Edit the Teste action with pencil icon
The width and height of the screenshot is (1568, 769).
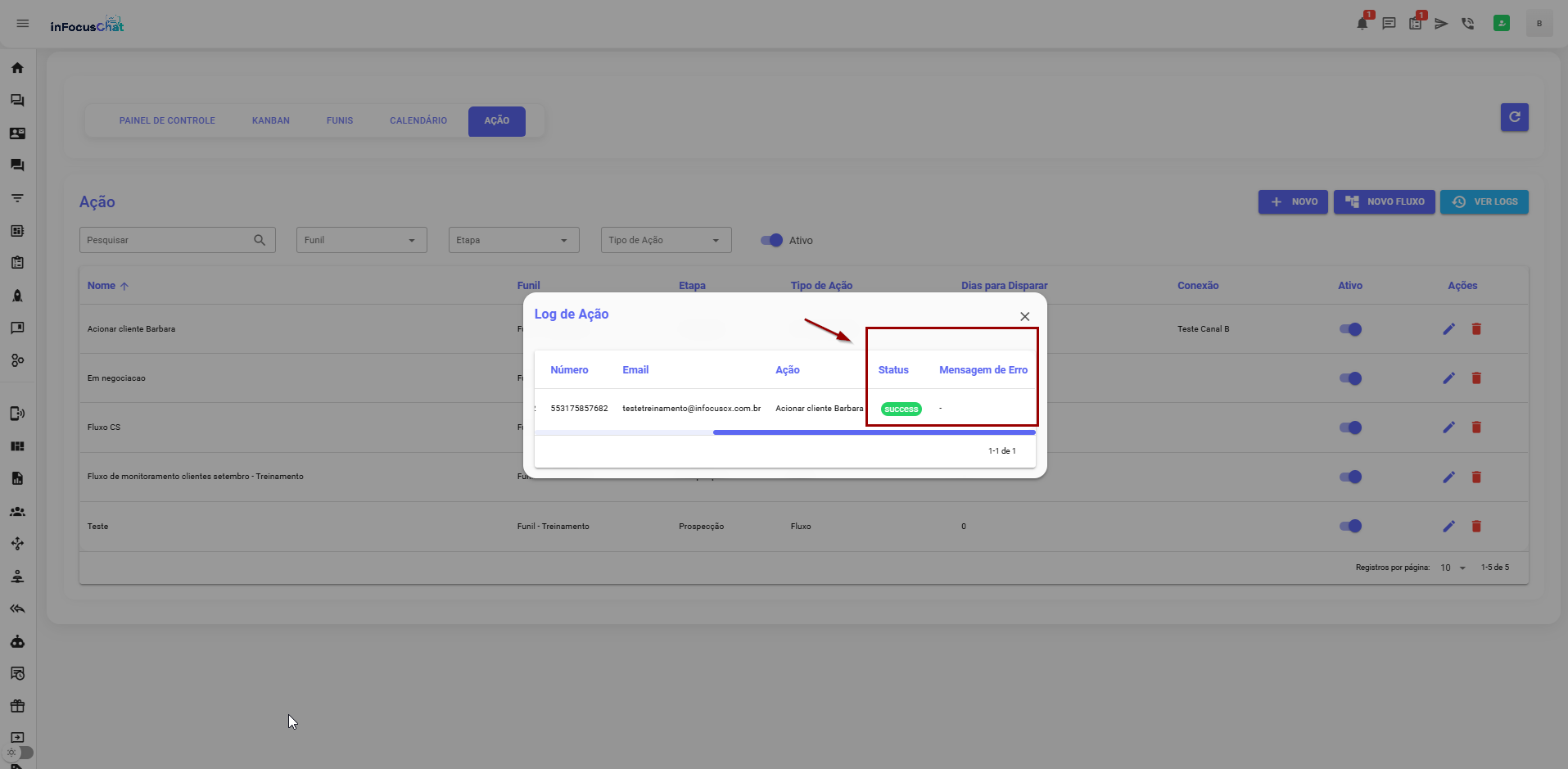point(1448,526)
